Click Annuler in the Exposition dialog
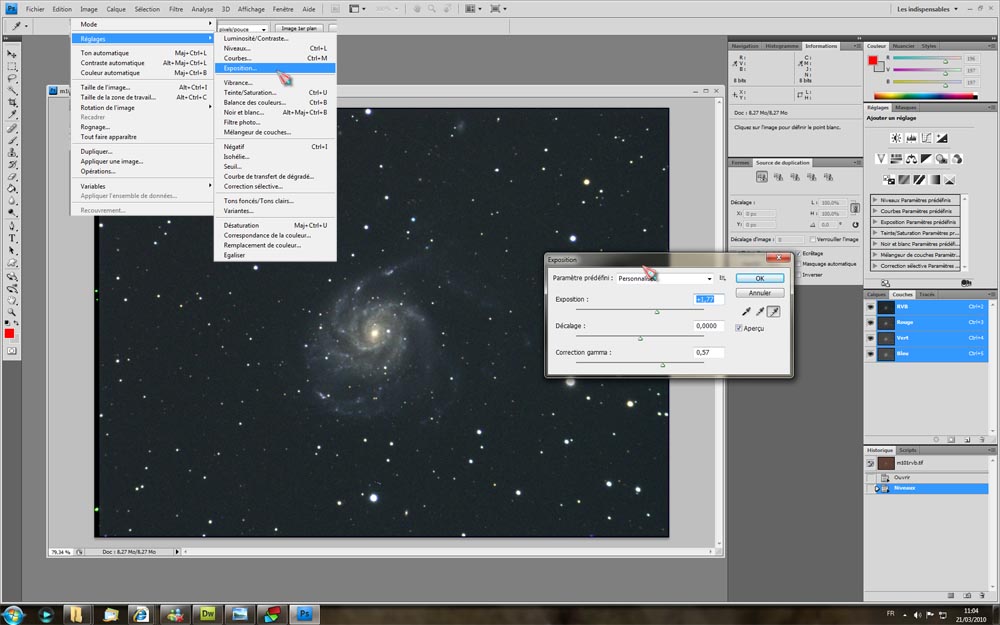 point(759,293)
